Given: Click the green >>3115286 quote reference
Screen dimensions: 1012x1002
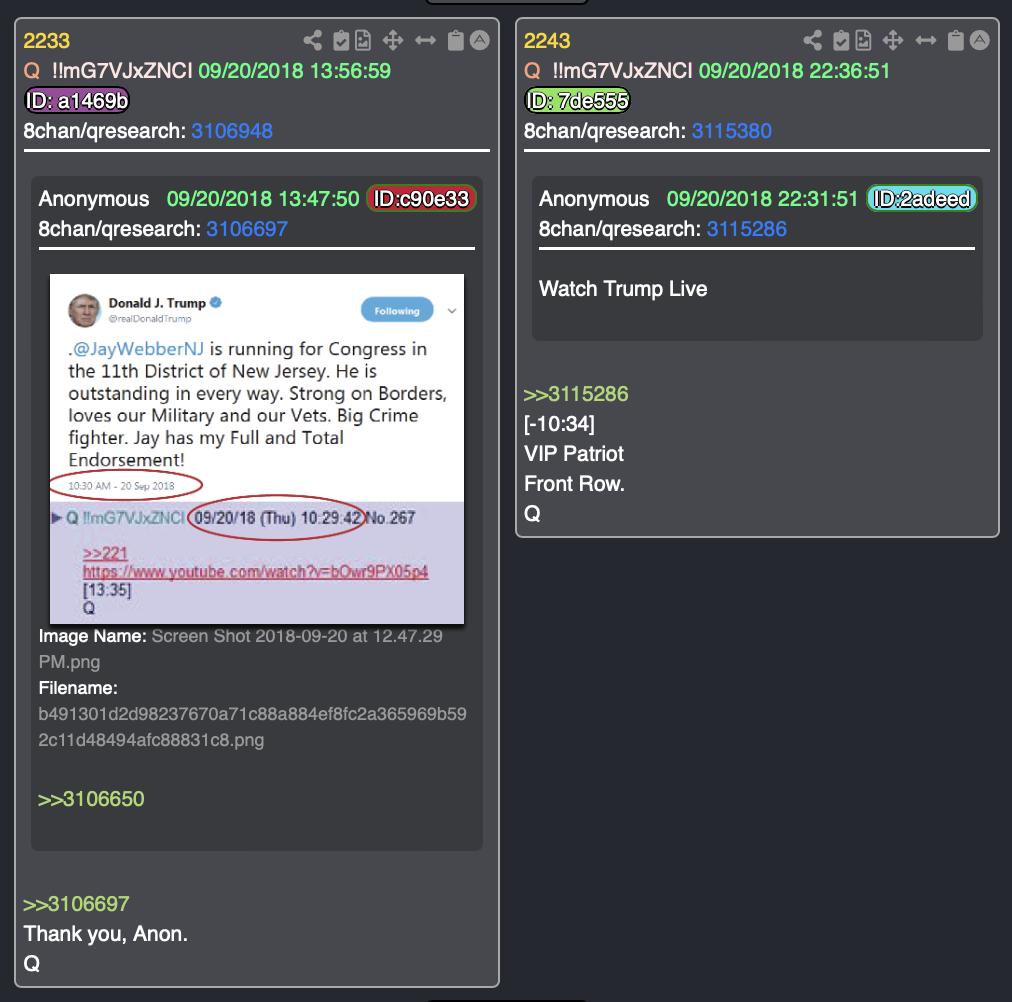Looking at the screenshot, I should (576, 394).
